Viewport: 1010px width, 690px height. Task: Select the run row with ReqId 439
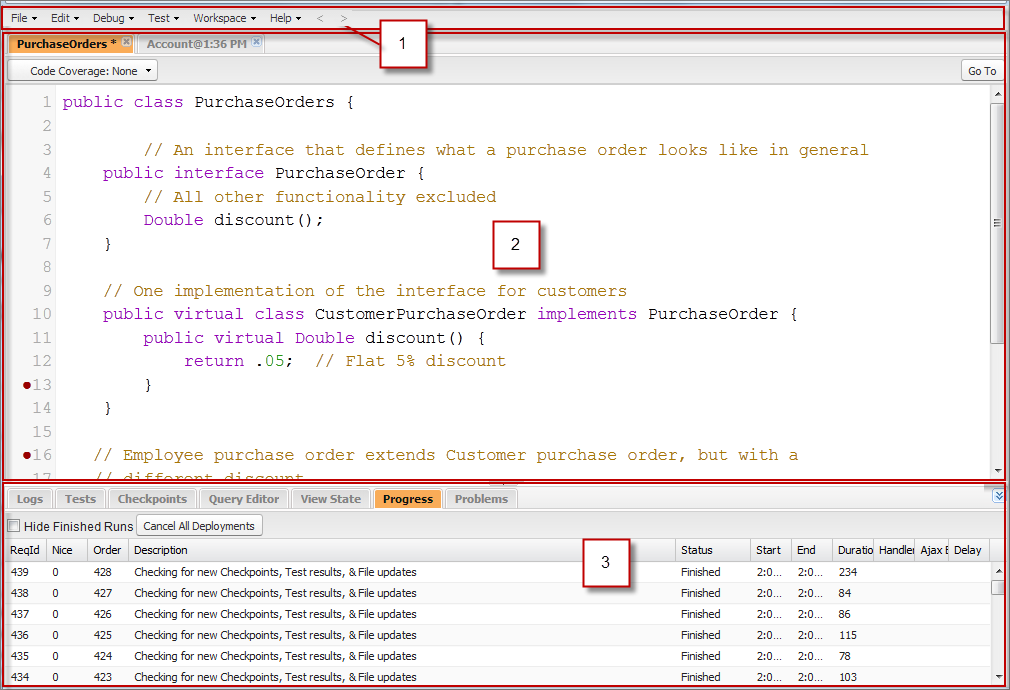(400, 571)
